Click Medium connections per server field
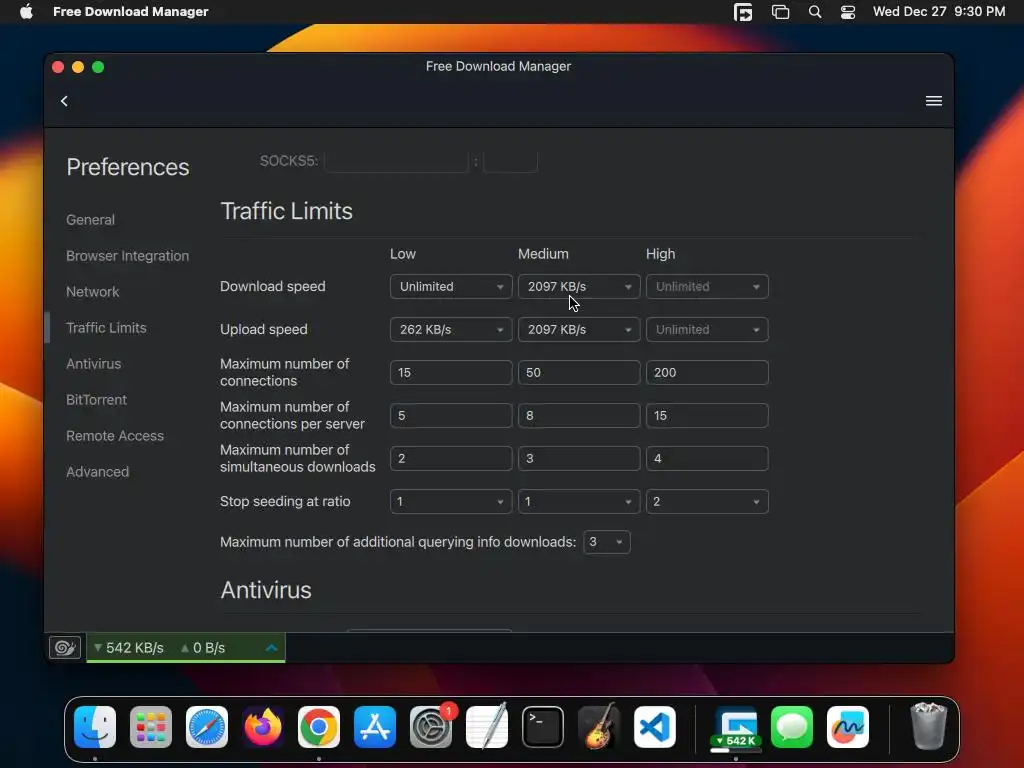1024x768 pixels. (579, 415)
